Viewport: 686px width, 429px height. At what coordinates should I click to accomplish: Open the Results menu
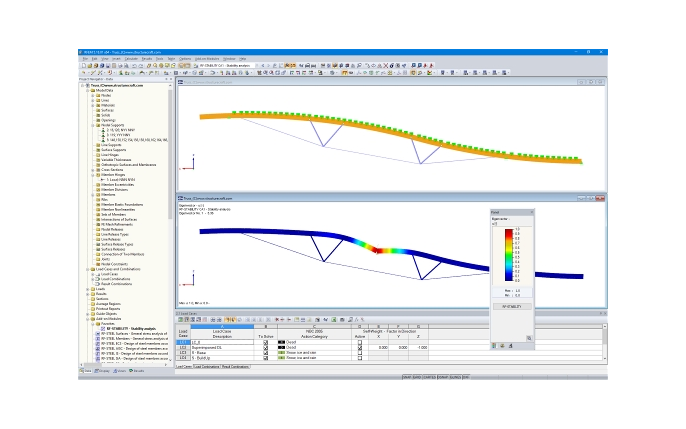point(147,59)
